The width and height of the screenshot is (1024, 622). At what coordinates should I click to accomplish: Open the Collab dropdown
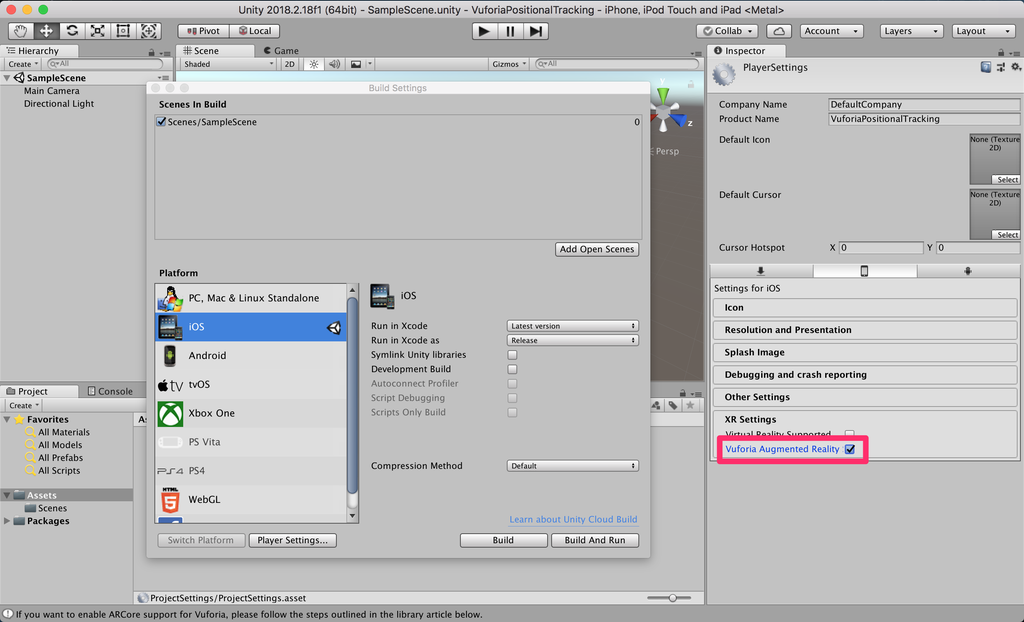(727, 31)
